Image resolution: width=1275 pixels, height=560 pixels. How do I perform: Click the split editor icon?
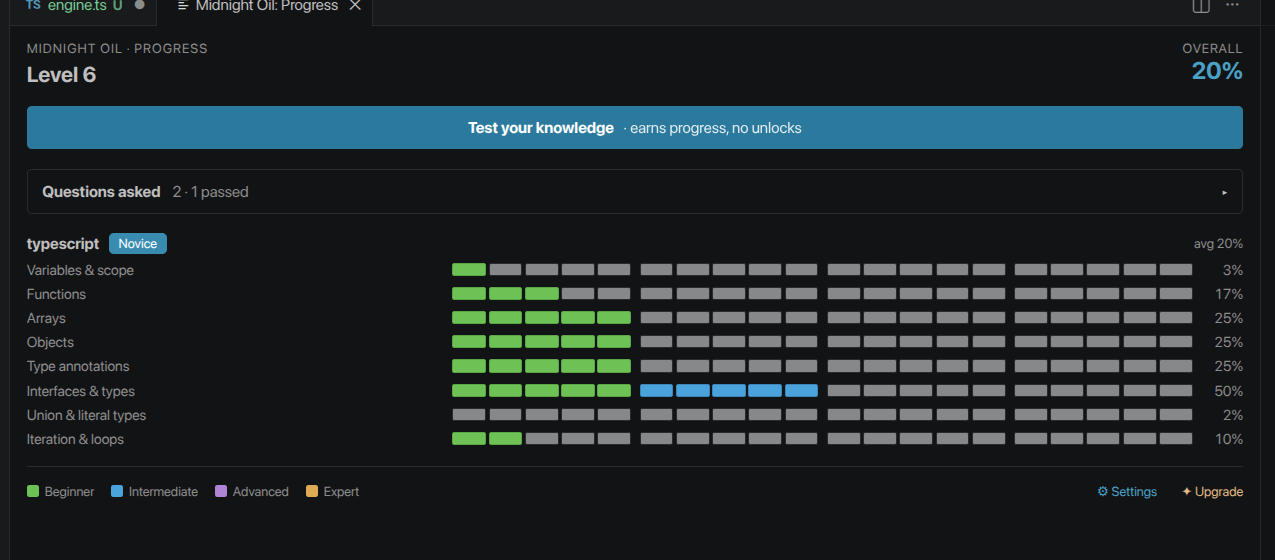[1201, 6]
